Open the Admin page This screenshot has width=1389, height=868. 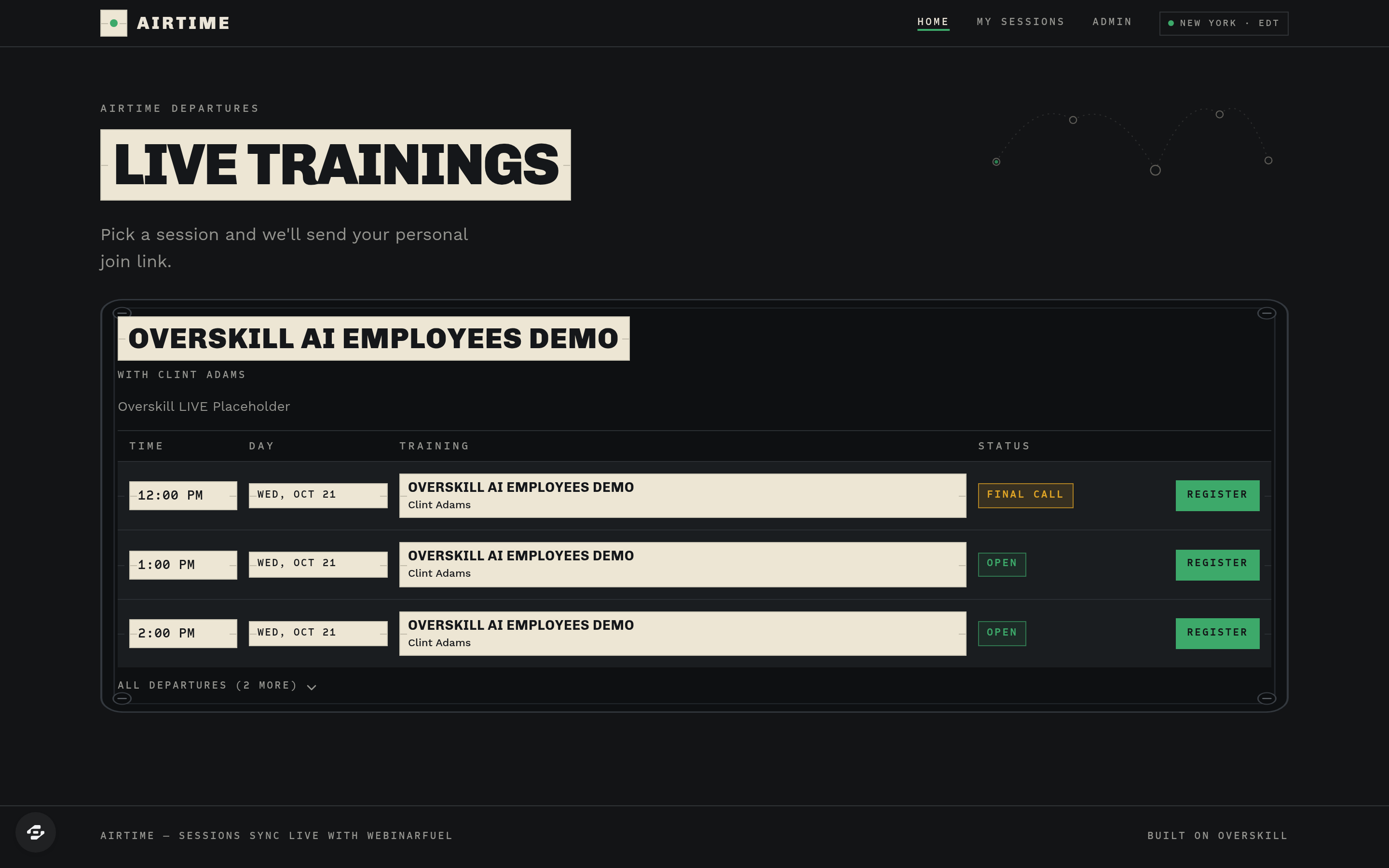(x=1112, y=22)
